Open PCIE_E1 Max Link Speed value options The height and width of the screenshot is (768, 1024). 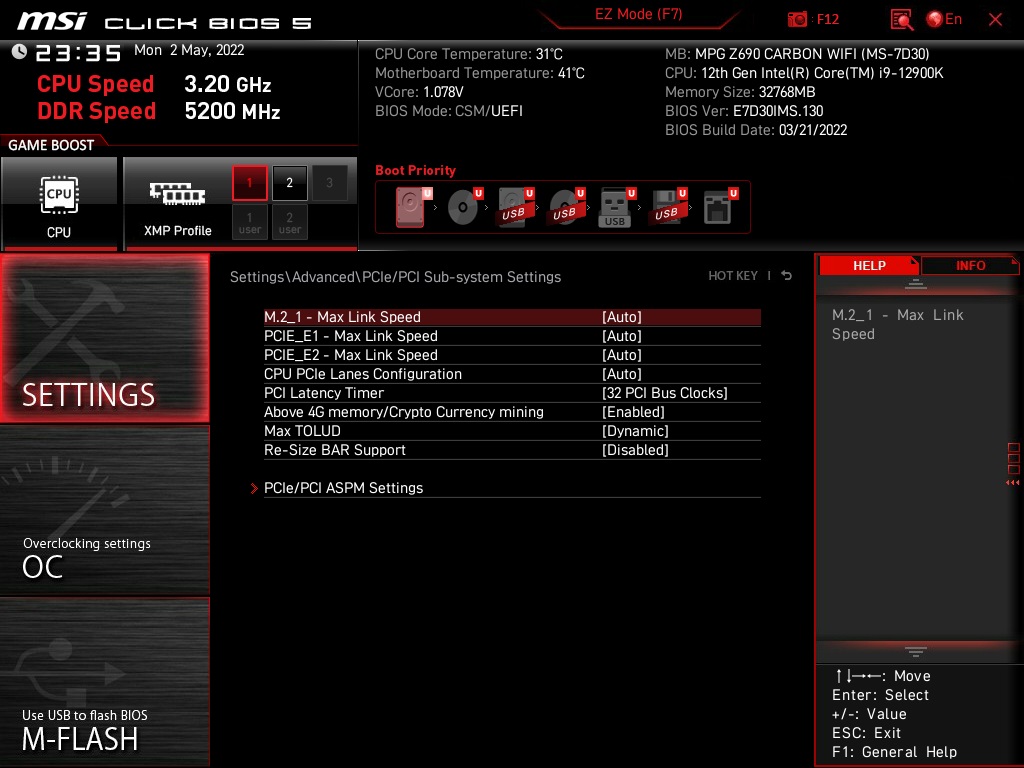tap(622, 336)
